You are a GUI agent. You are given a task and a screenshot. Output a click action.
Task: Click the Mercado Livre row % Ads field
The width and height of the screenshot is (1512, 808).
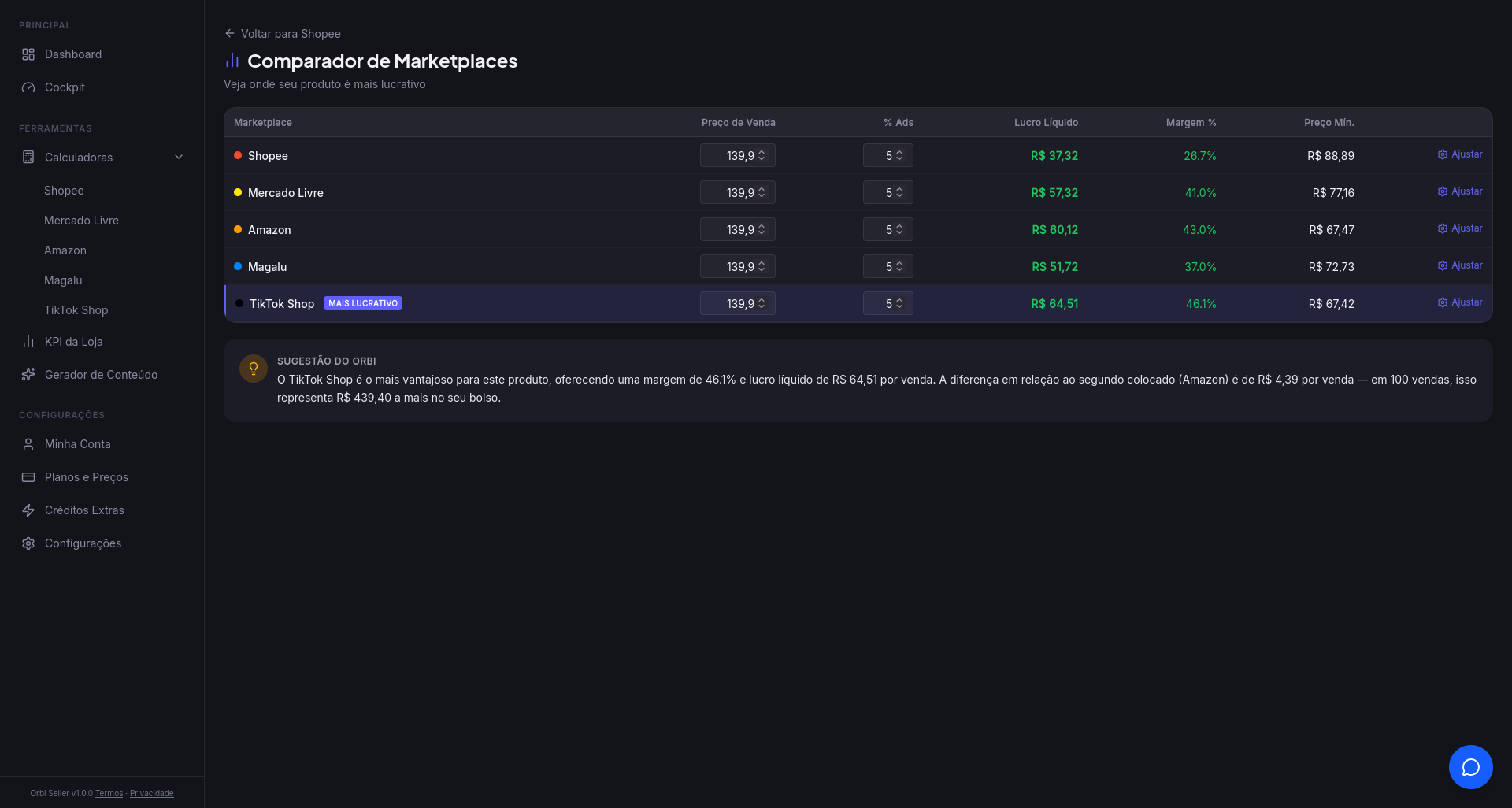click(888, 192)
